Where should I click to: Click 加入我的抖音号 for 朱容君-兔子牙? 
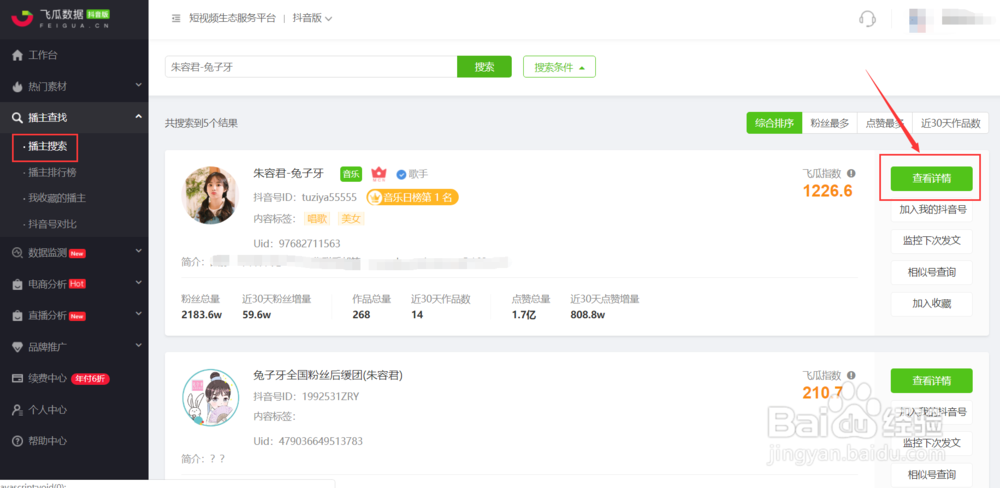click(x=931, y=210)
